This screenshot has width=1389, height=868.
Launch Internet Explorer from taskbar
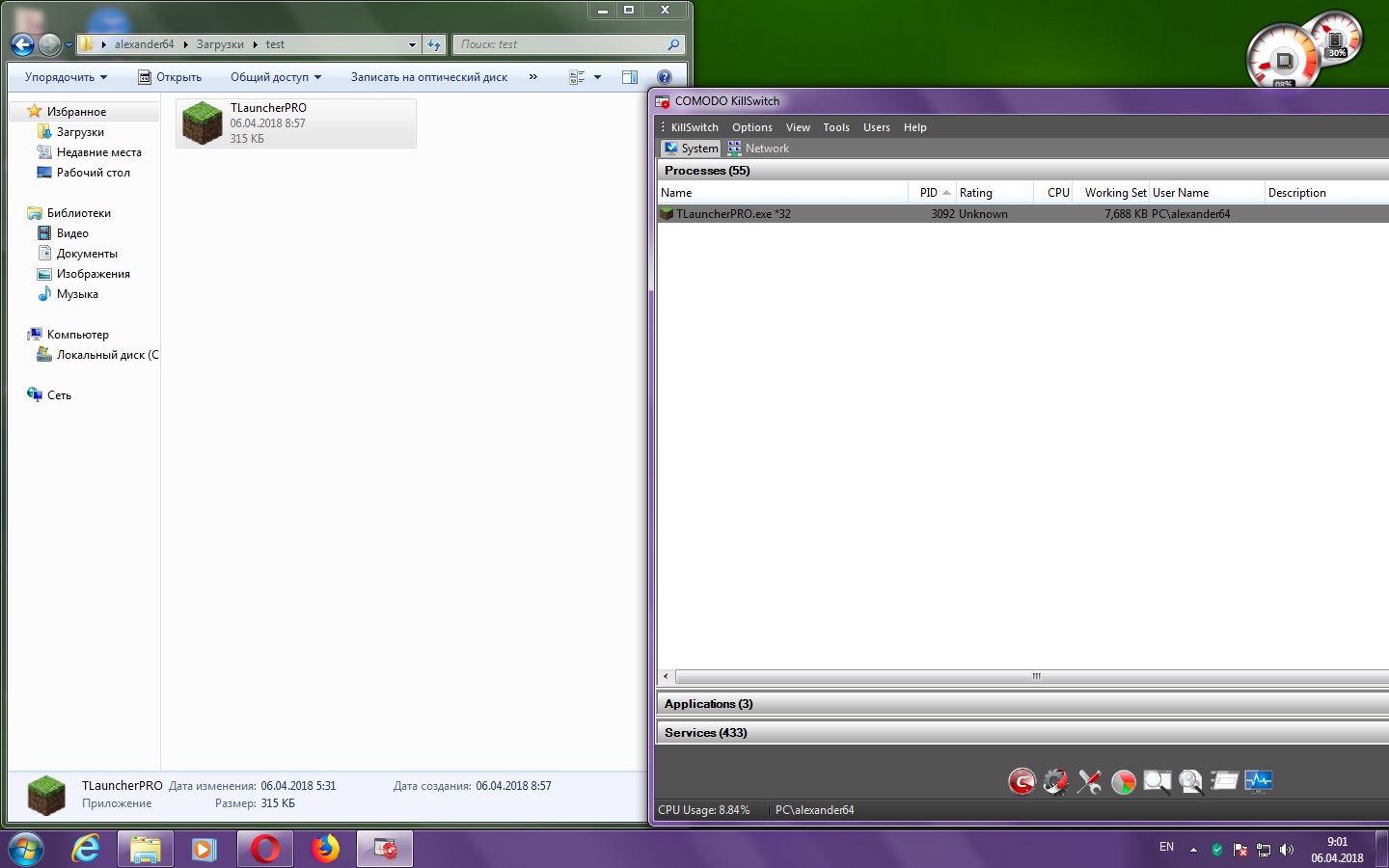86,850
